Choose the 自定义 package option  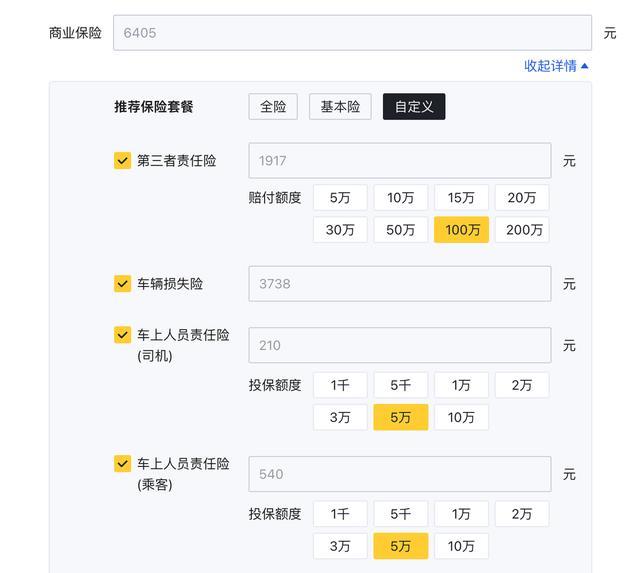click(x=414, y=107)
